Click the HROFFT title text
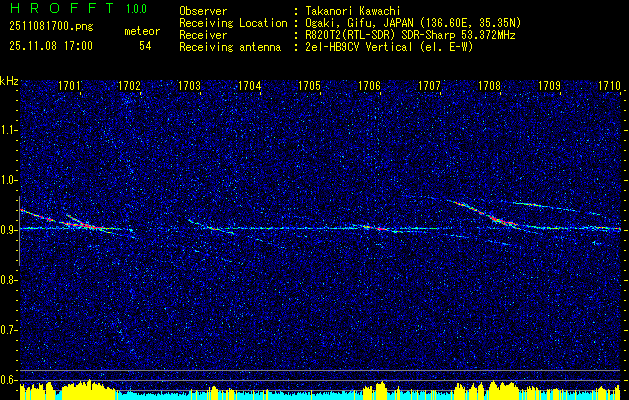 62,8
